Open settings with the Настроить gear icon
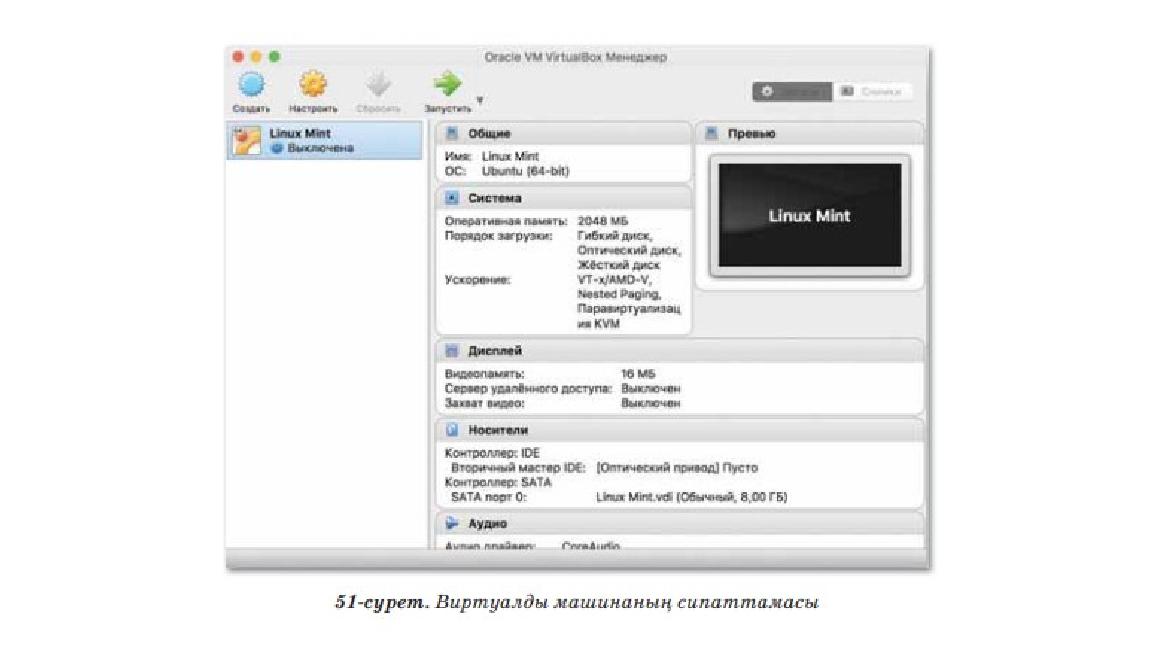1152x648 pixels. pos(313,84)
